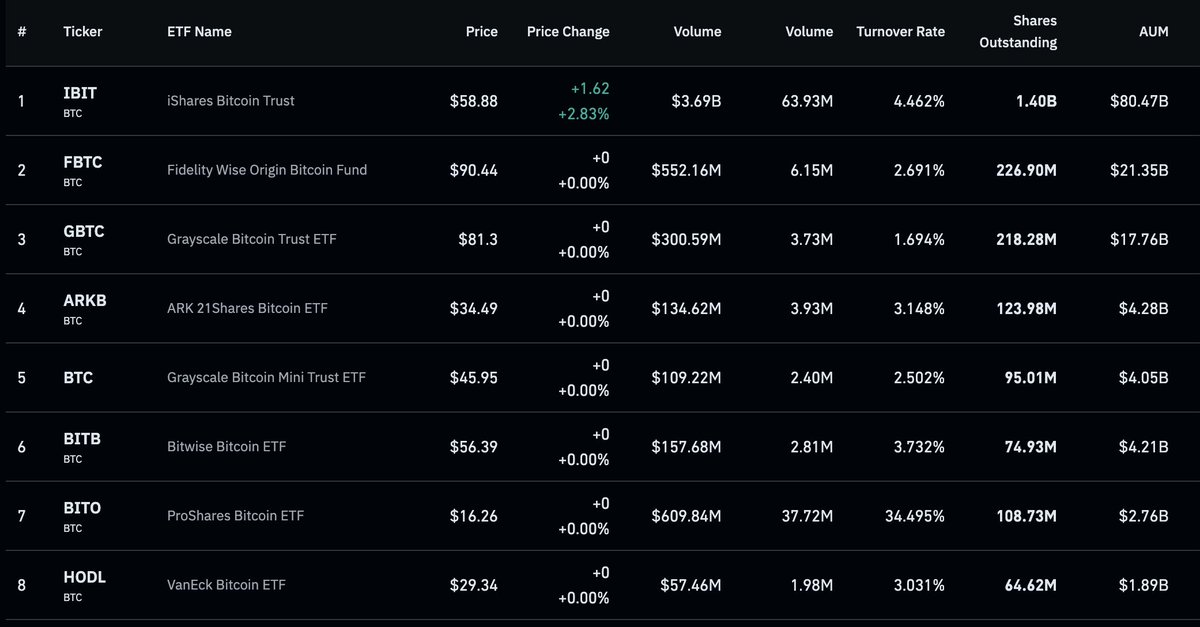
Task: Sort by the Turnover Rate column header
Action: (900, 31)
